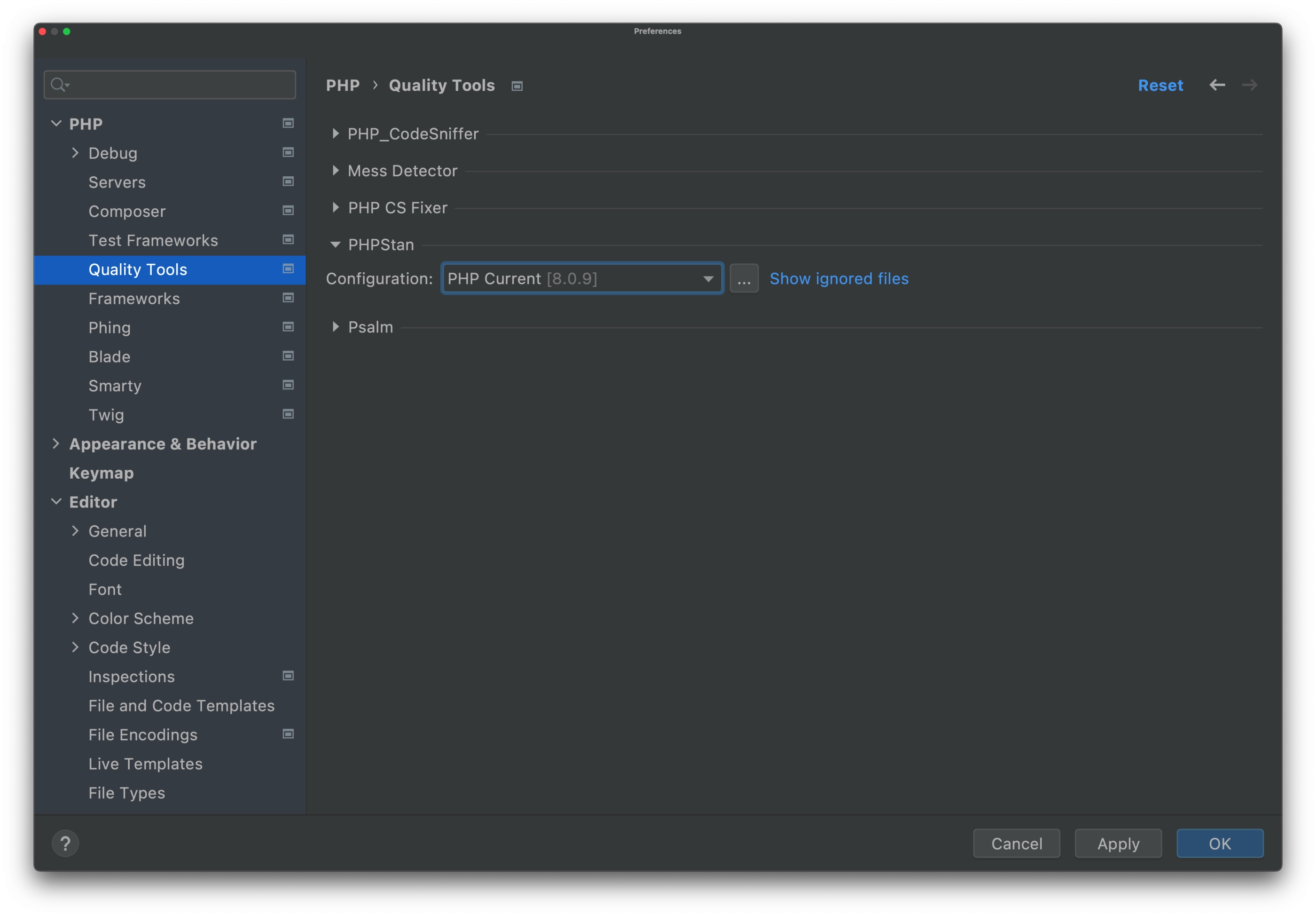Screen dimensions: 1316x916
Task: Click project settings icon in Servers row
Action: (288, 182)
